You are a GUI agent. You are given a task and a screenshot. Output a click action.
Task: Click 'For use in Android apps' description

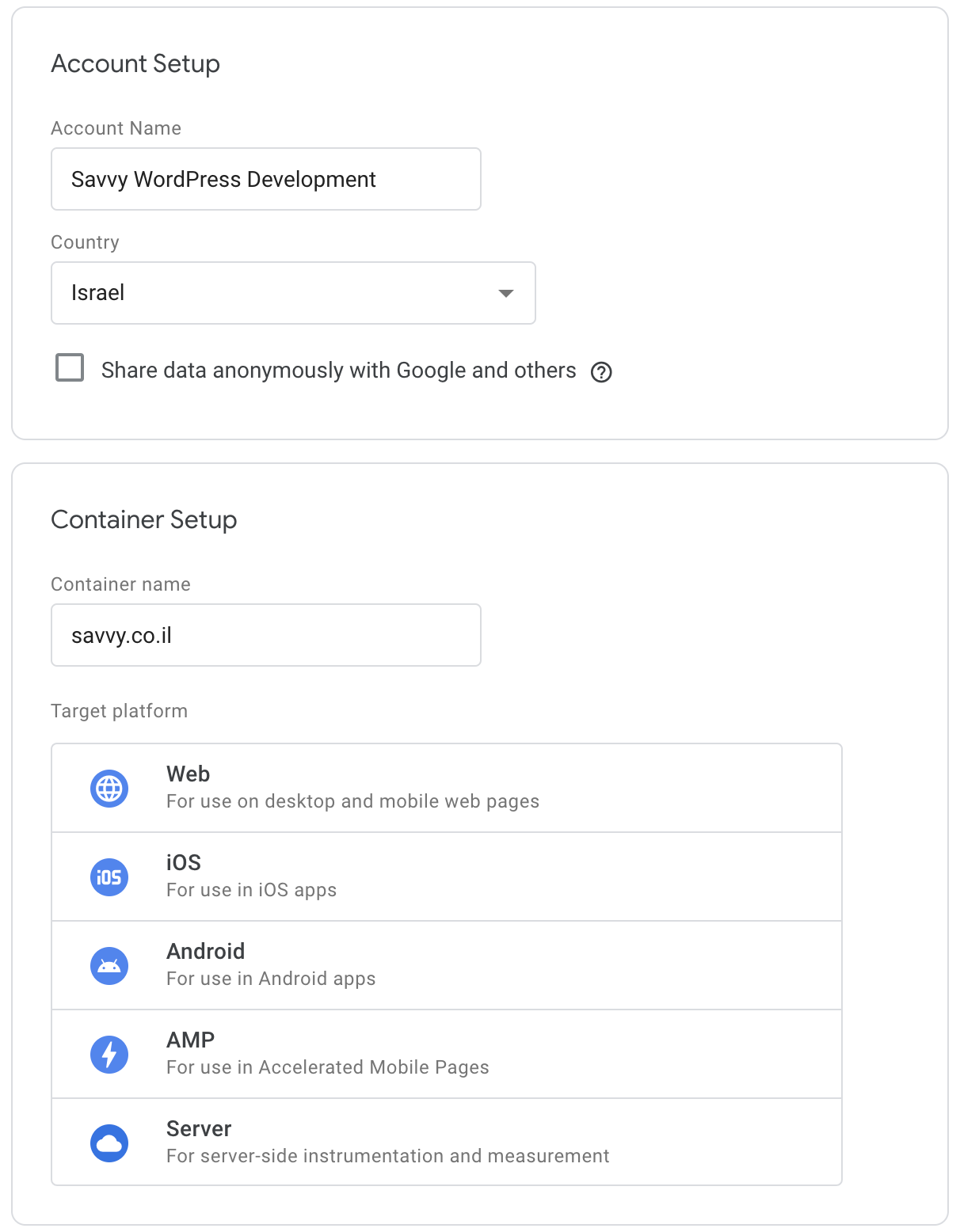pos(271,979)
